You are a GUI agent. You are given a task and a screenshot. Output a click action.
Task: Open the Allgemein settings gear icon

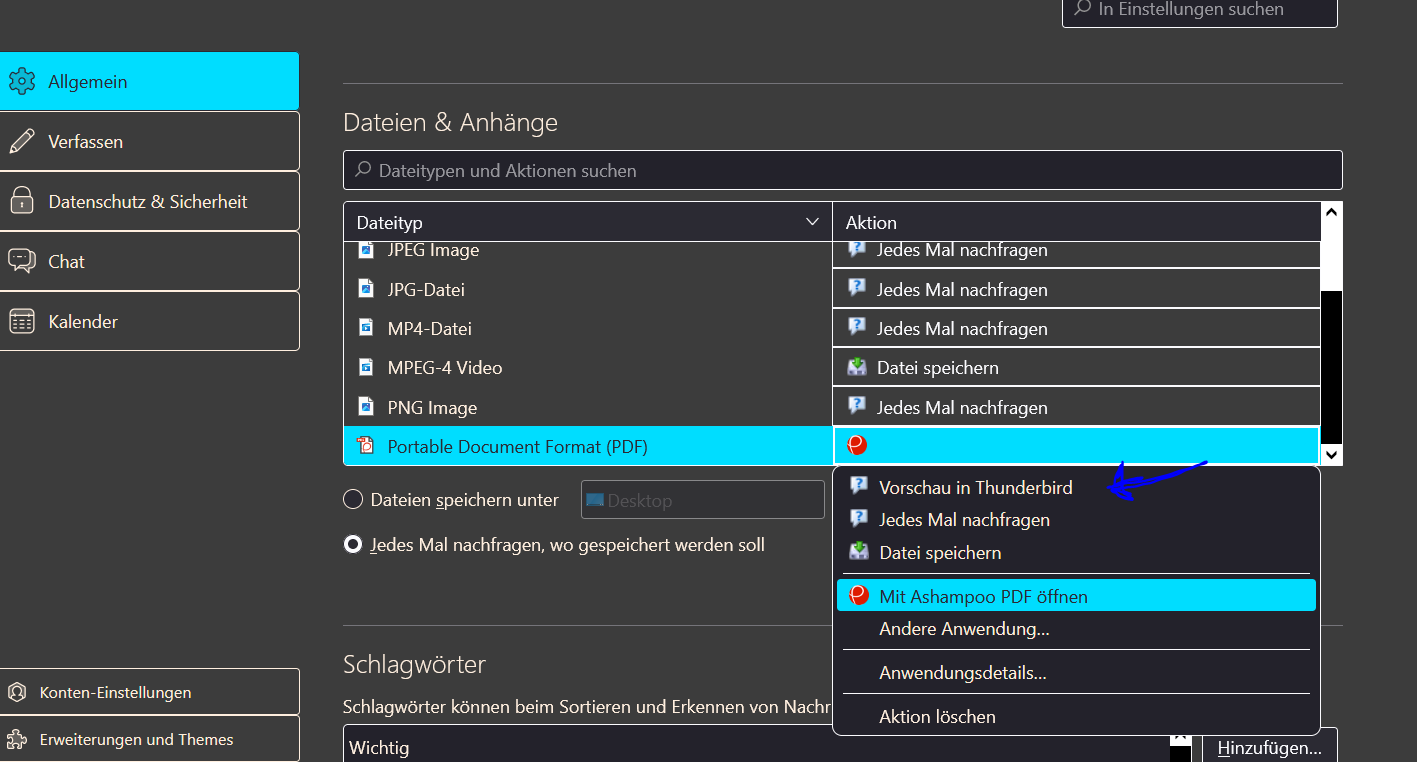pos(22,82)
